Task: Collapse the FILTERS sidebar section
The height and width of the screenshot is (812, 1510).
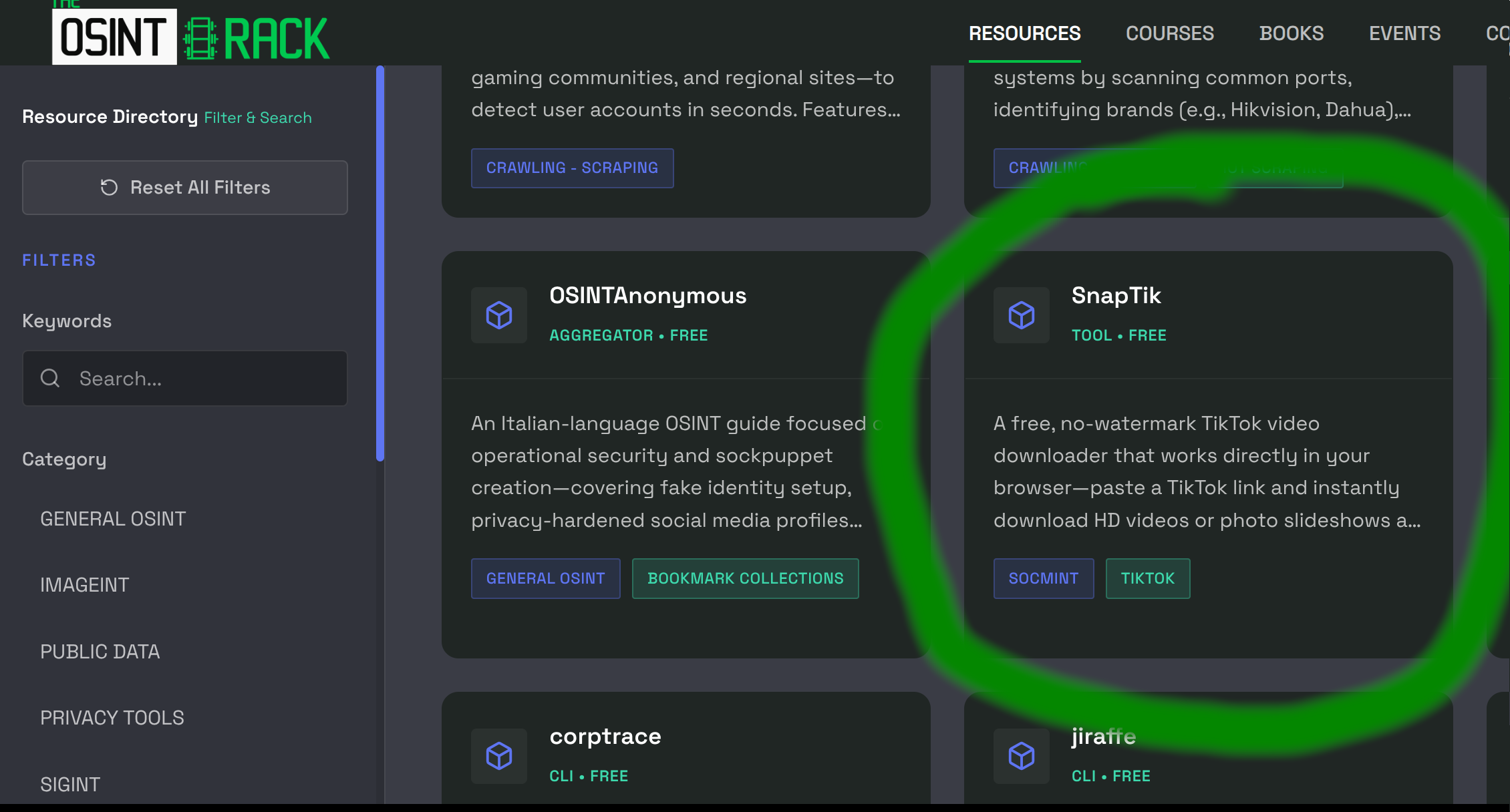Action: click(x=59, y=260)
